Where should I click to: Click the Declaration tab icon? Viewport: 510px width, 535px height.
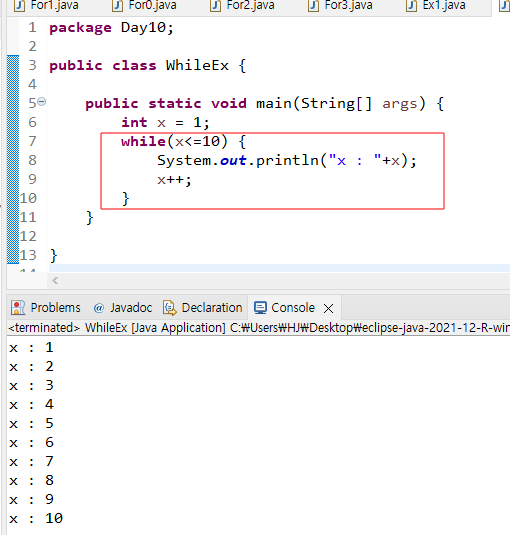tap(170, 308)
